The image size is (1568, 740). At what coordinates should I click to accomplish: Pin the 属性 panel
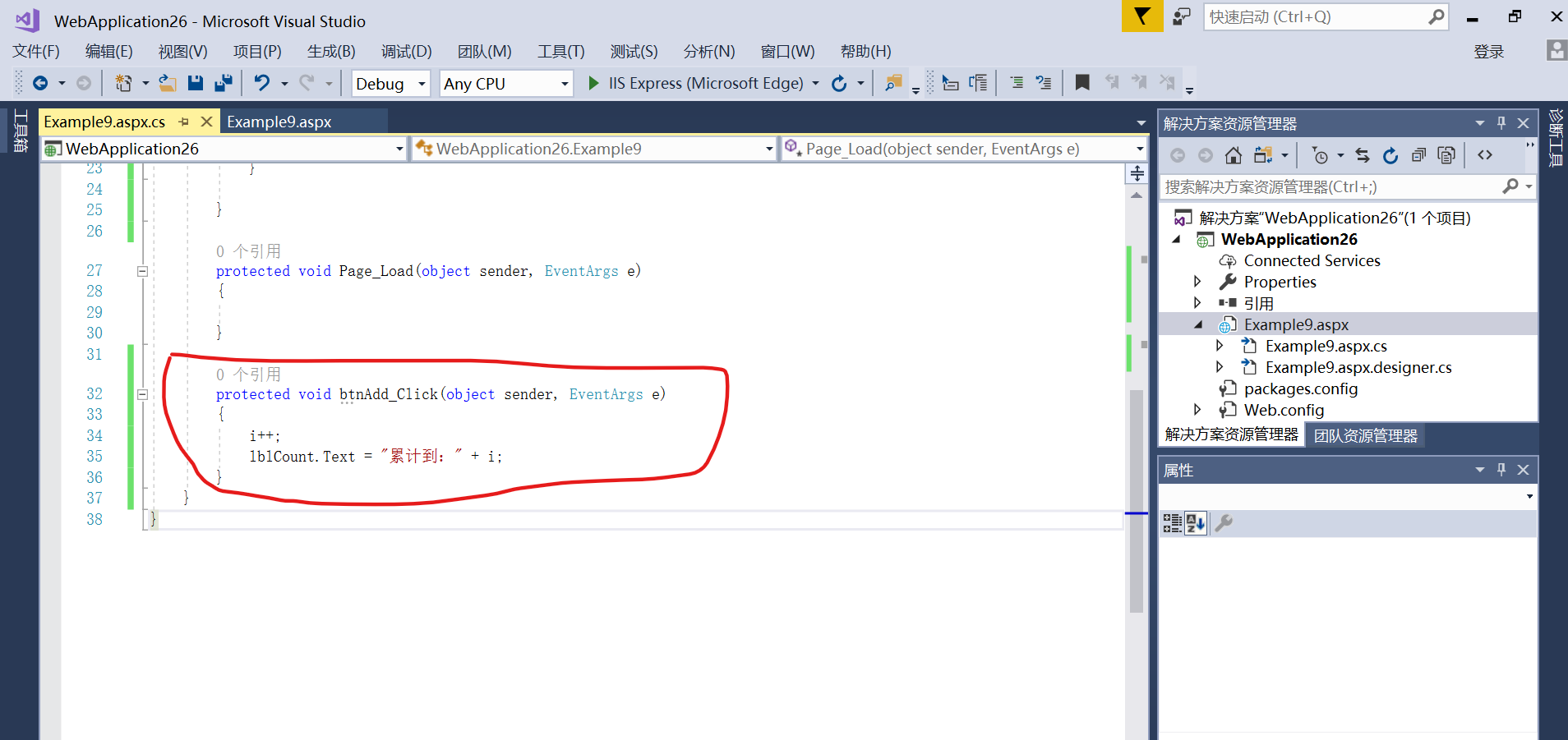(1501, 469)
